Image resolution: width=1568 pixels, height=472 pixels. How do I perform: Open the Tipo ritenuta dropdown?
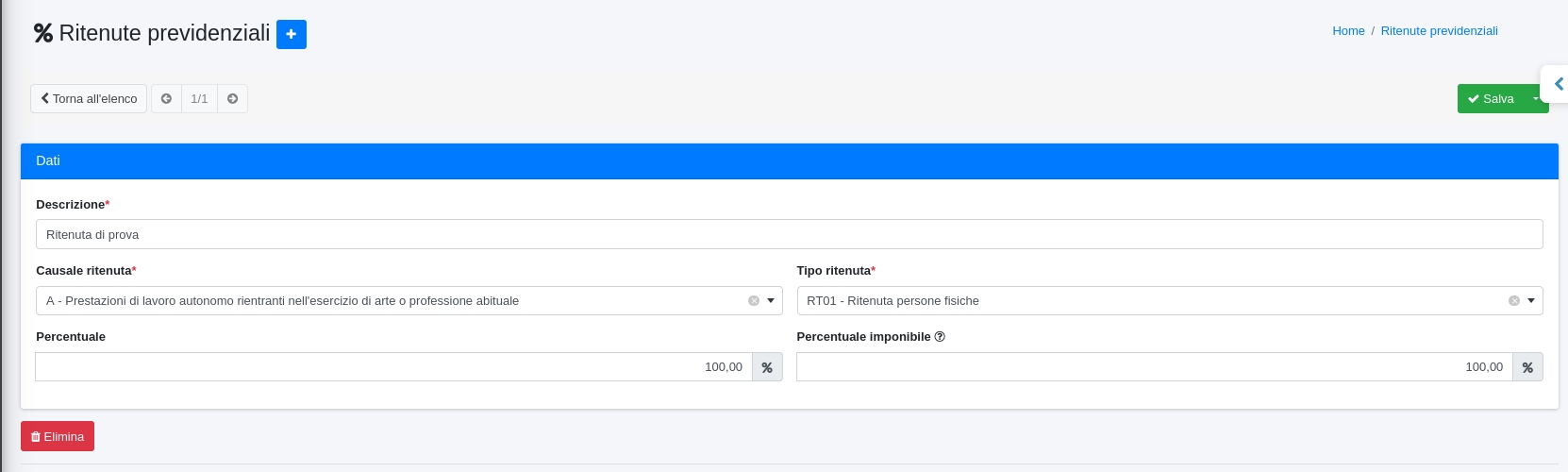click(x=1531, y=301)
